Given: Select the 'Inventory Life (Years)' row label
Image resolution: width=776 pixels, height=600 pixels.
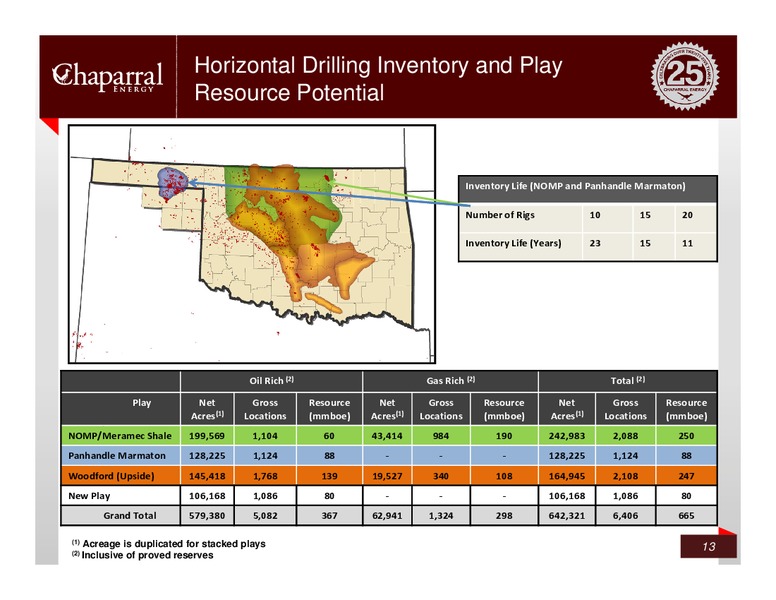Looking at the screenshot, I should click(513, 243).
